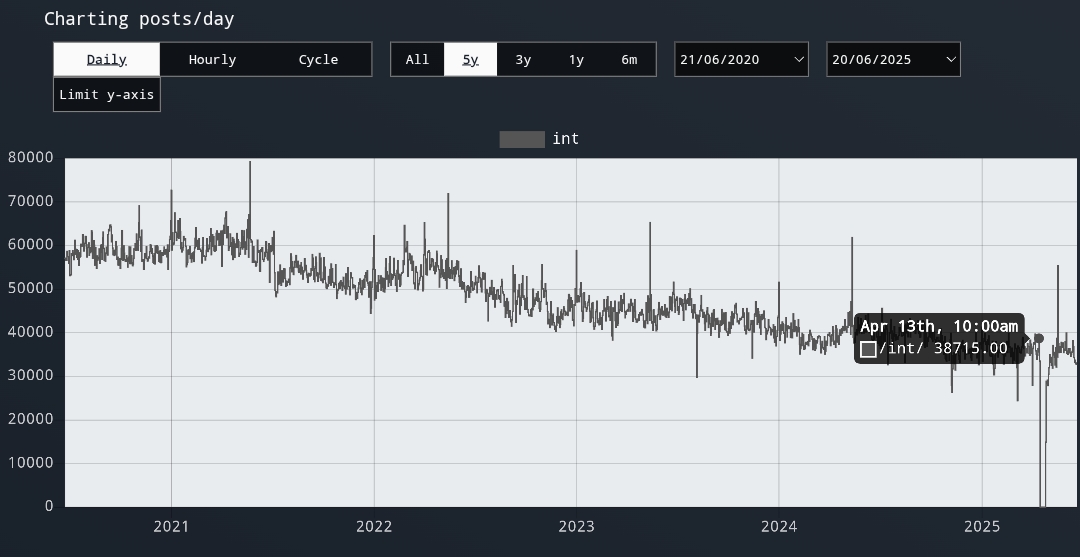Switch to Cycle view
Image resolution: width=1080 pixels, height=557 pixels.
318,59
